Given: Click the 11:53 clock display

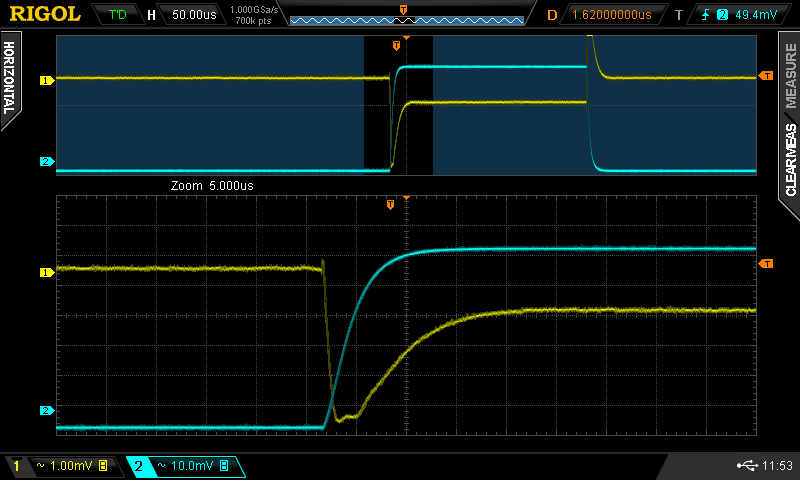Looking at the screenshot, I should (x=777, y=466).
